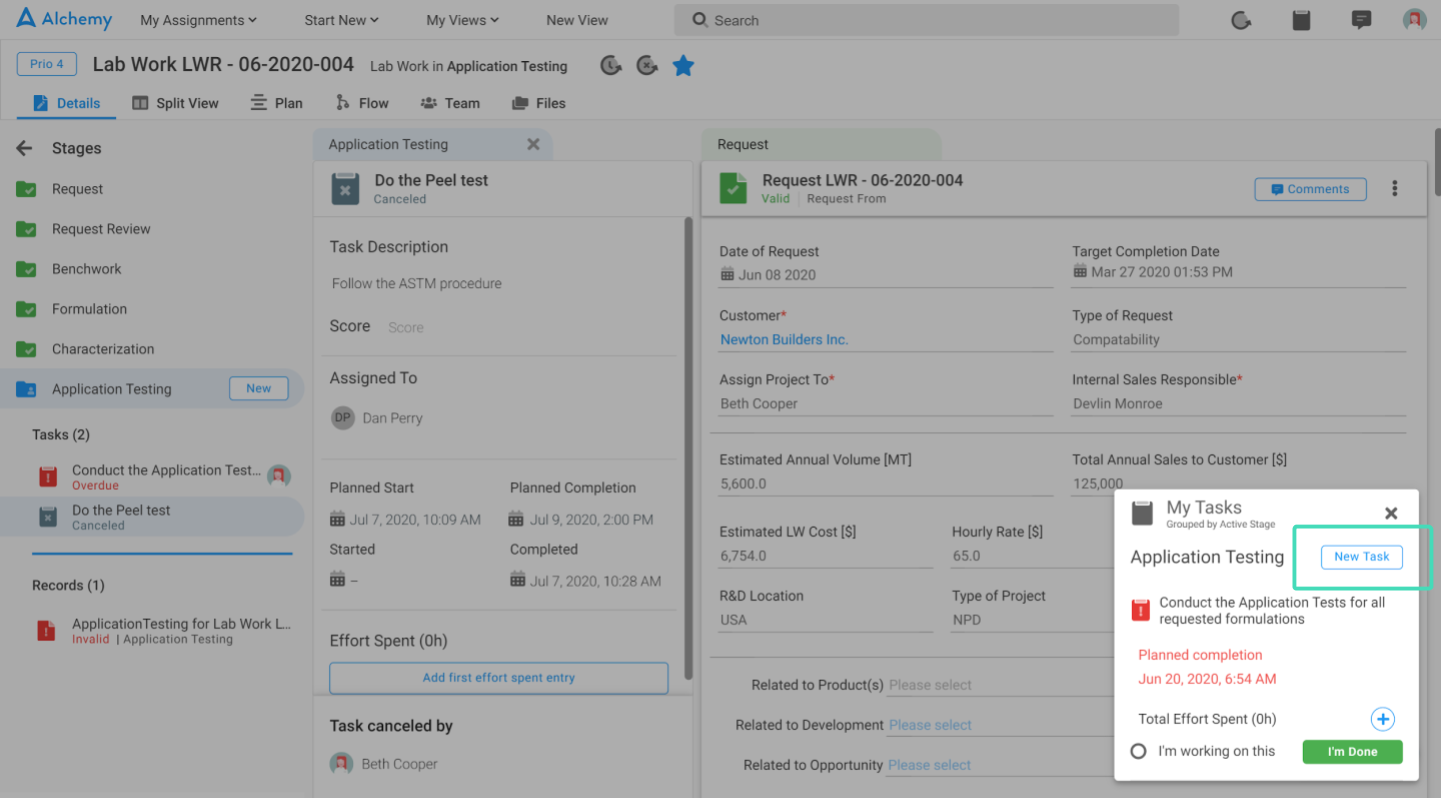1441x798 pixels.
Task: Click the Comments button
Action: click(1310, 189)
